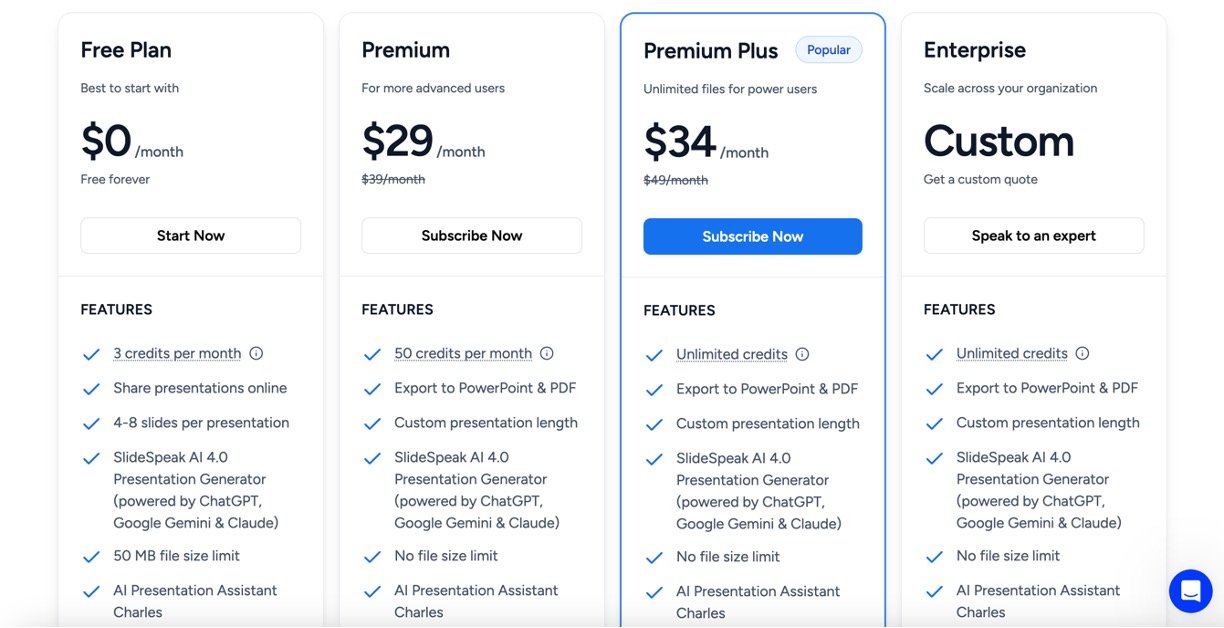
Task: Click Speak to an expert button
Action: (x=1033, y=236)
